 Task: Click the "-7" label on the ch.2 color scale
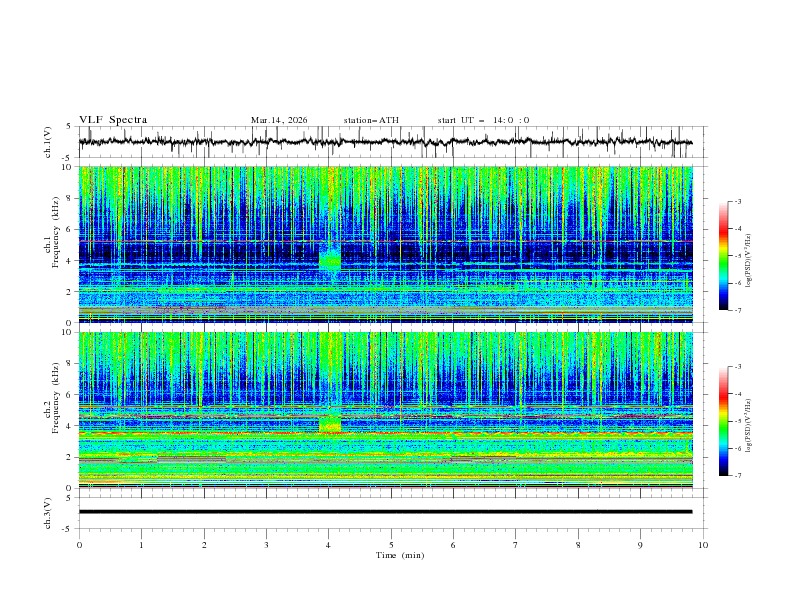[x=737, y=476]
